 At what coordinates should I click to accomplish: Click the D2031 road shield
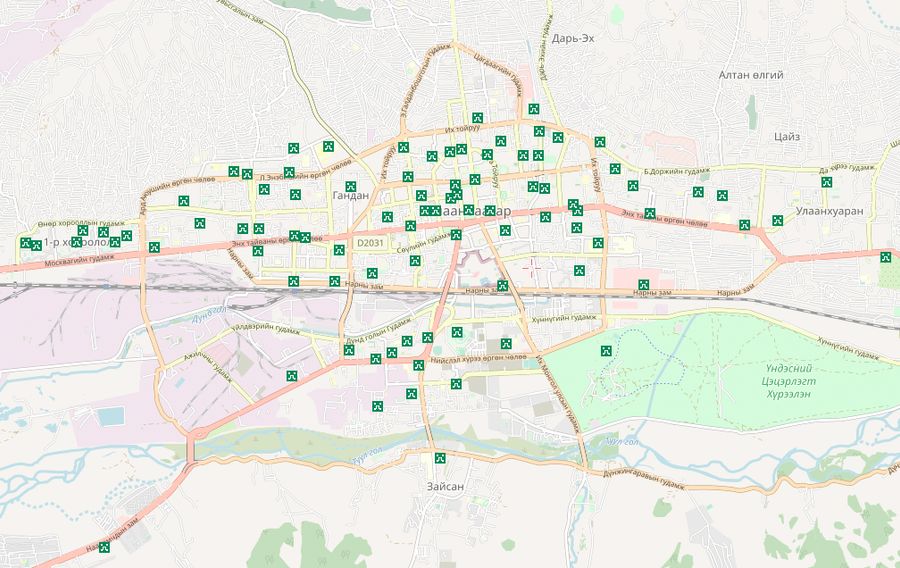[x=370, y=243]
